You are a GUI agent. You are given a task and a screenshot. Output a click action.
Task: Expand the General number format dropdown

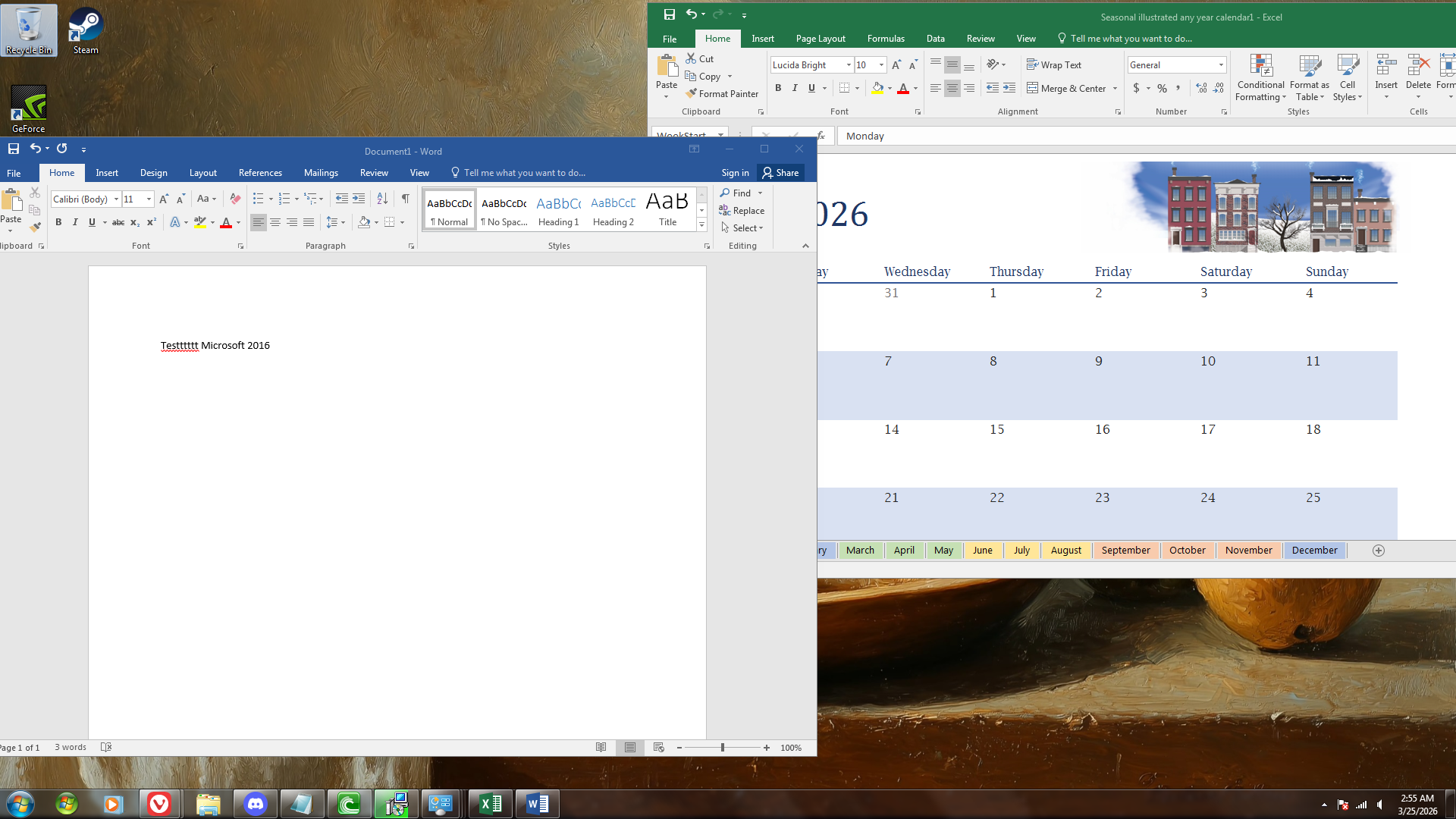click(x=1221, y=65)
